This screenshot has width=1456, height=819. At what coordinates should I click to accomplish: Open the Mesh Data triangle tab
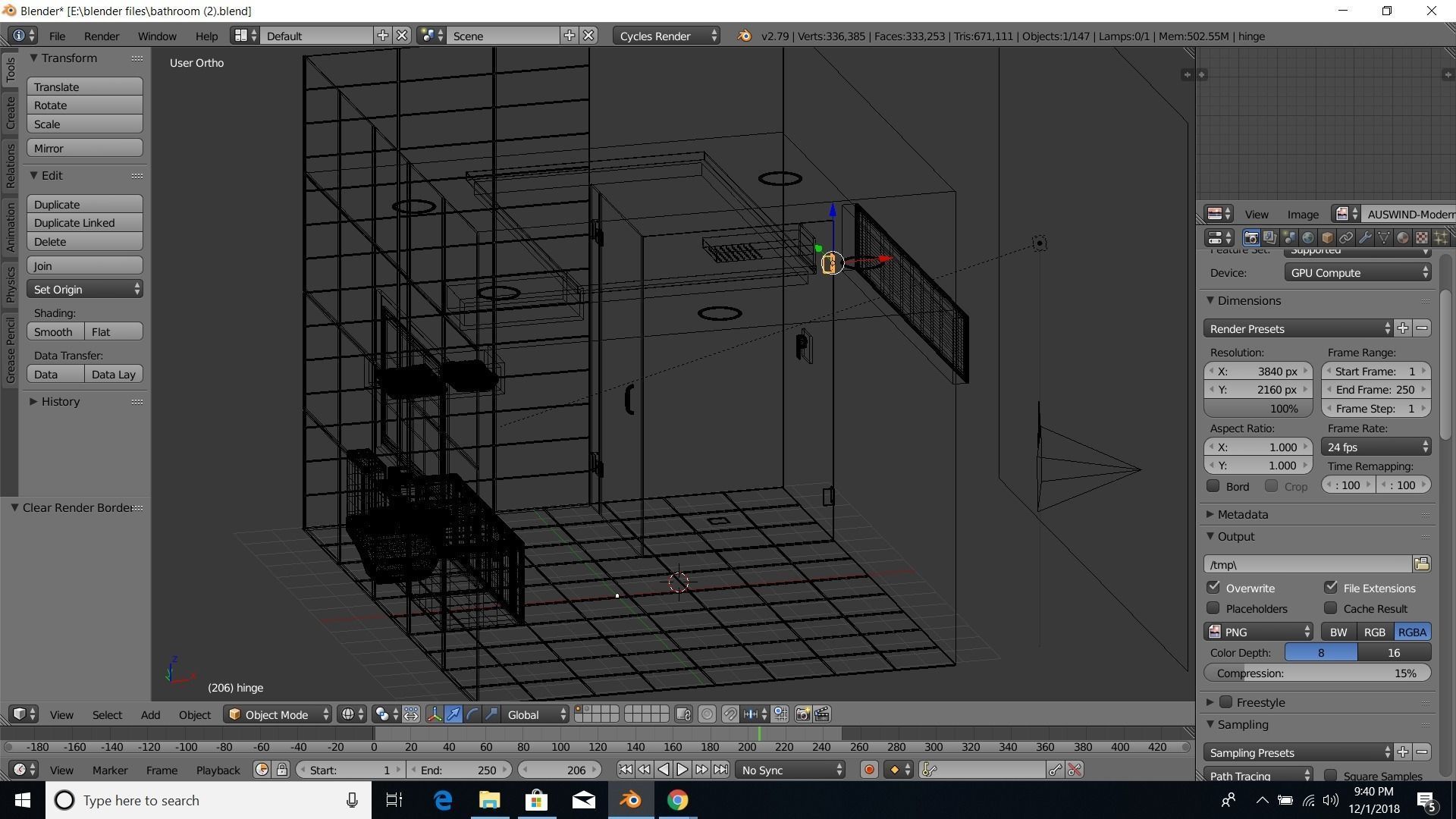(1384, 237)
